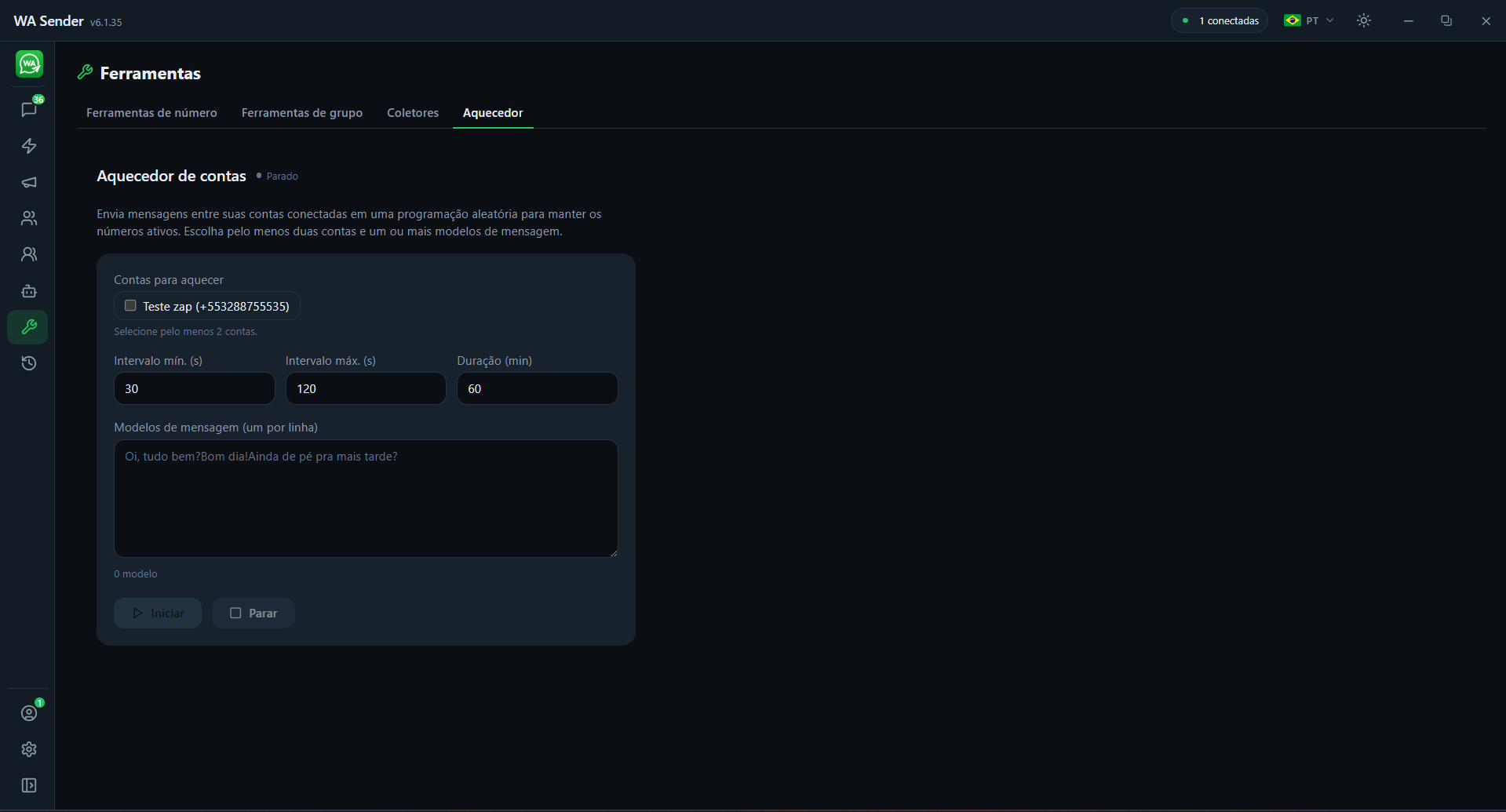Switch to Coletores tab
The image size is (1506, 812).
coord(413,113)
